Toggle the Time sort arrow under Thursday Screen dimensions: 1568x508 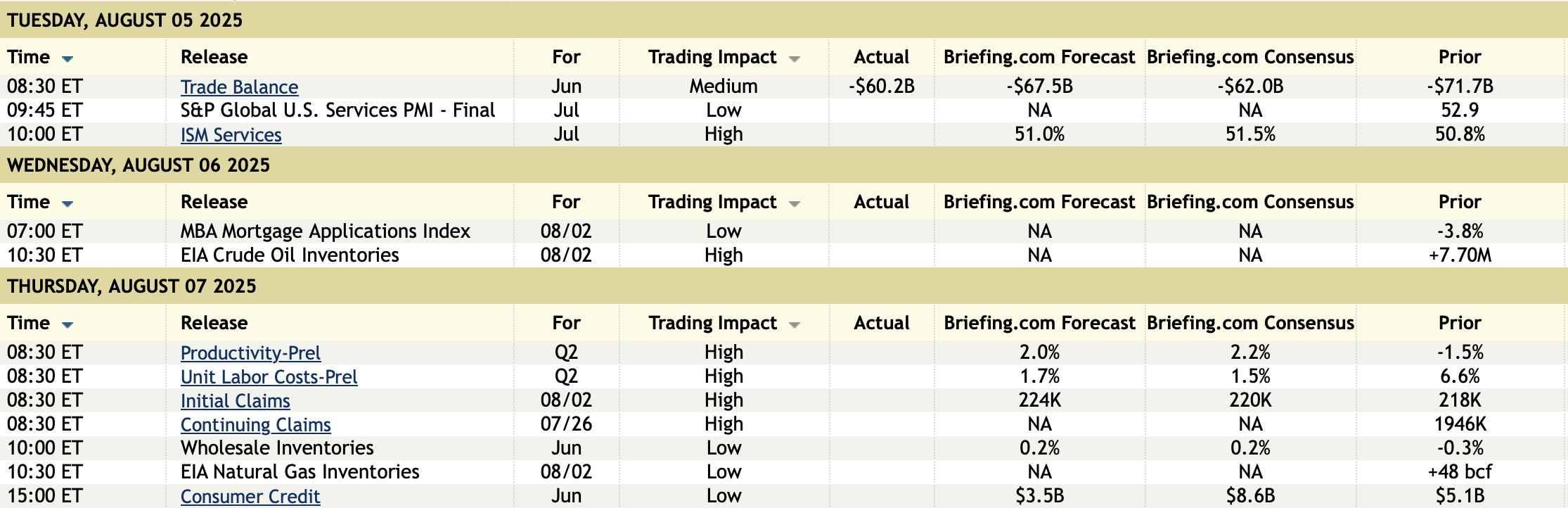click(x=68, y=324)
